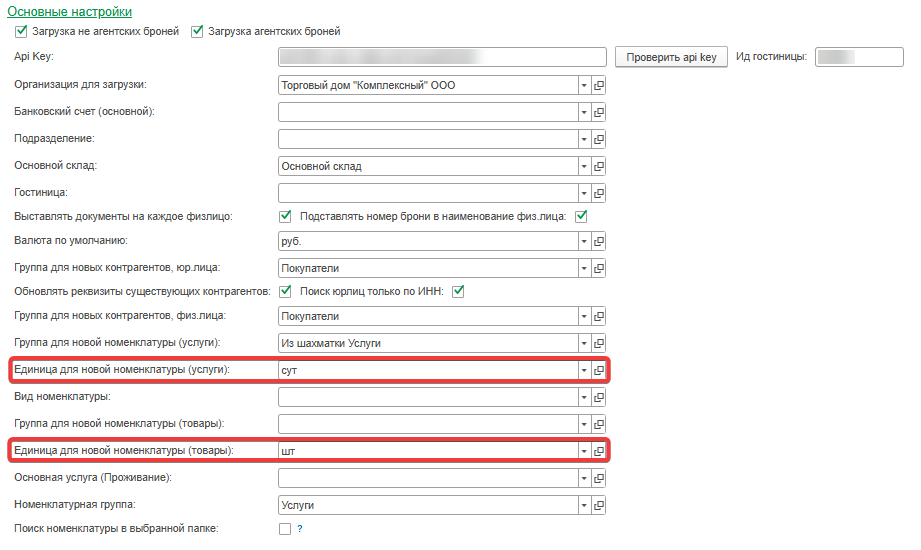Click open icon beside Банковский счет field
This screenshot has height=550, width=921.
click(600, 112)
